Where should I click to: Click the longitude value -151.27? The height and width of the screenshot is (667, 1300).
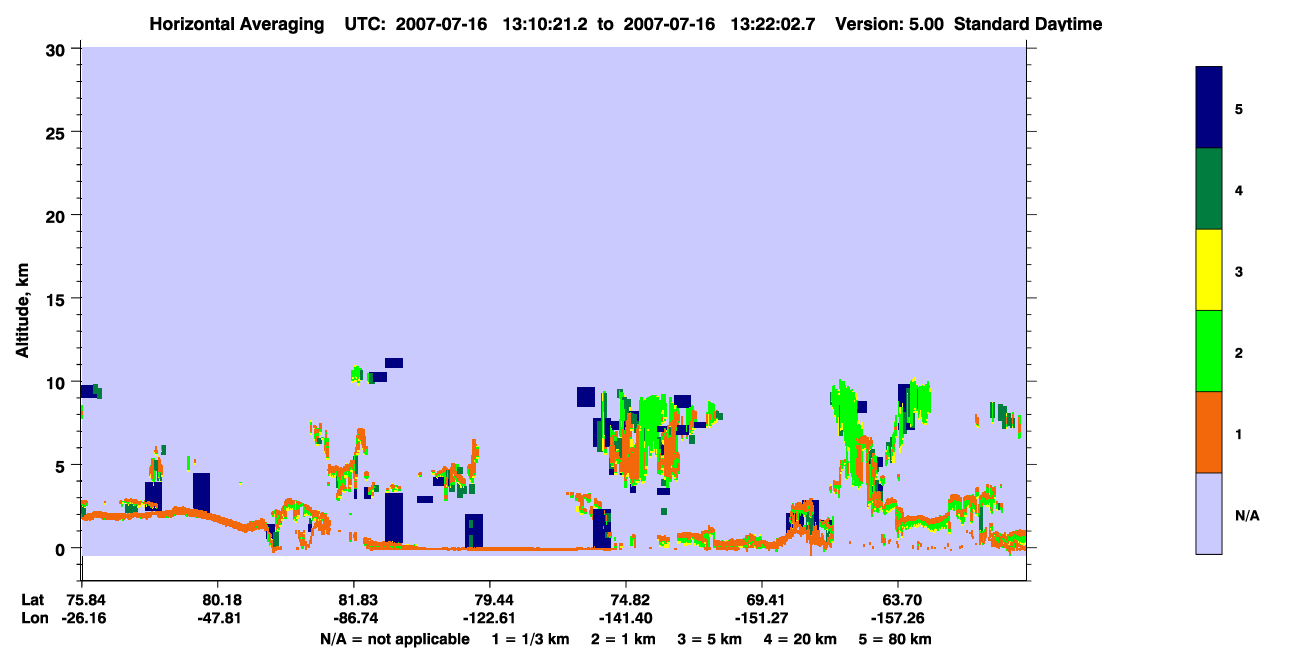tap(762, 618)
